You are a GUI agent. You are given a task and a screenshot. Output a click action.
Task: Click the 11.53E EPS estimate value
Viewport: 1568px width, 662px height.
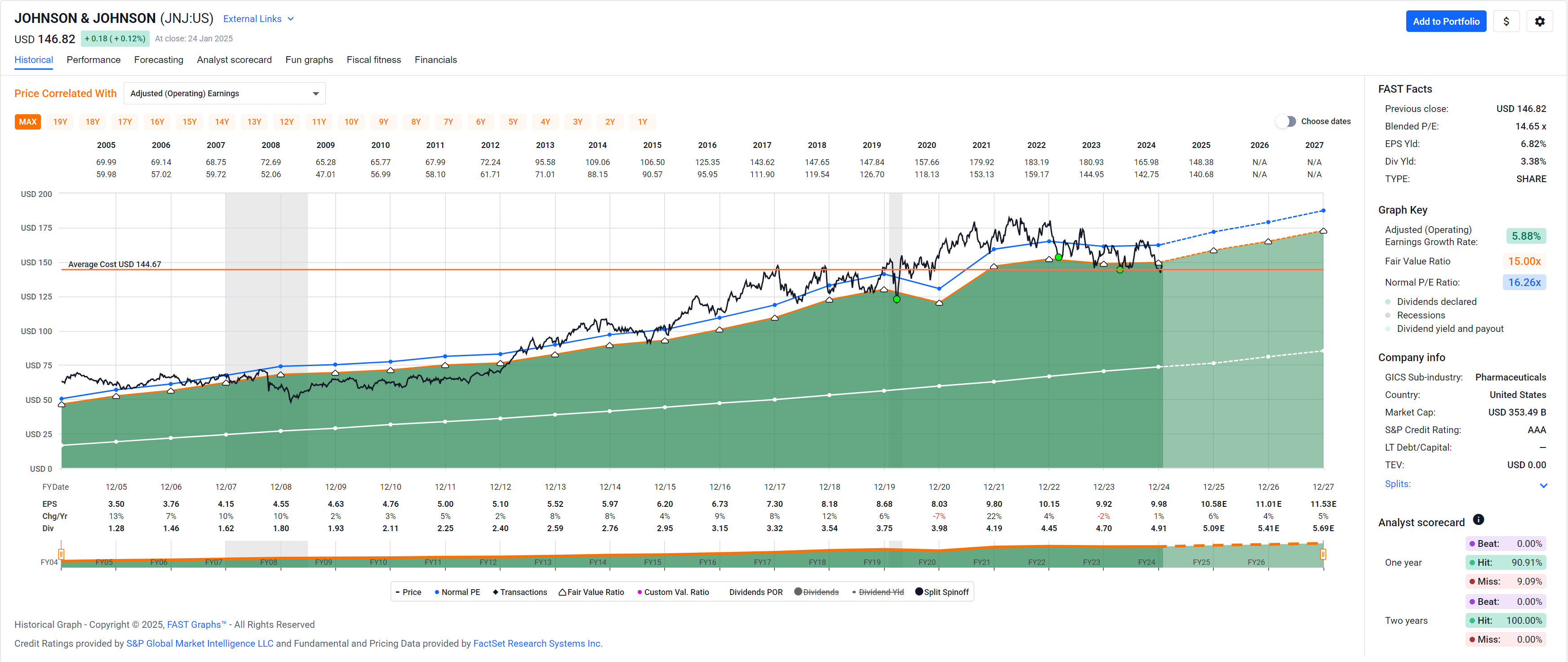[1323, 504]
